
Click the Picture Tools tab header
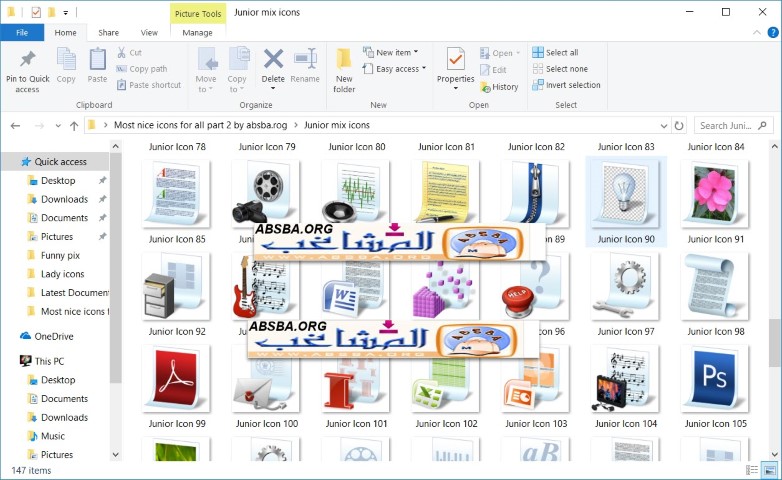point(198,13)
